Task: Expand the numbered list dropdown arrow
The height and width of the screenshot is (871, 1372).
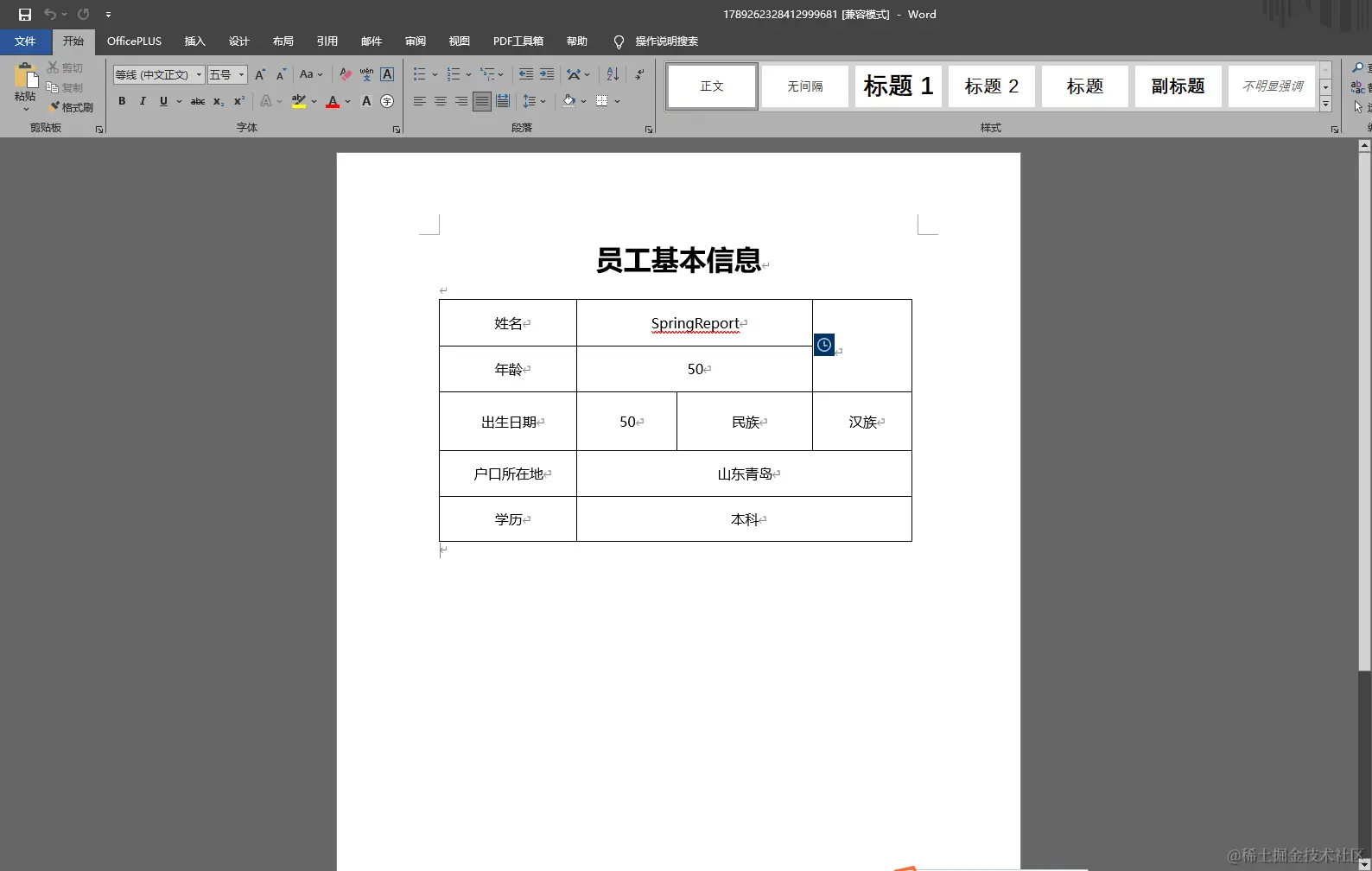Action: 468,74
